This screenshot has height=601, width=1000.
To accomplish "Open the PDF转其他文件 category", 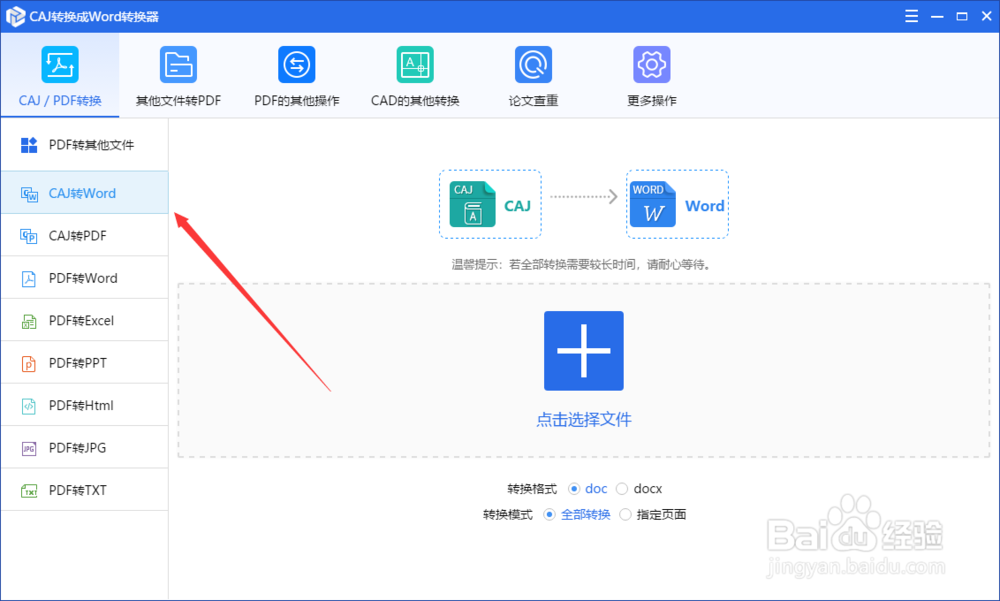I will pos(84,143).
